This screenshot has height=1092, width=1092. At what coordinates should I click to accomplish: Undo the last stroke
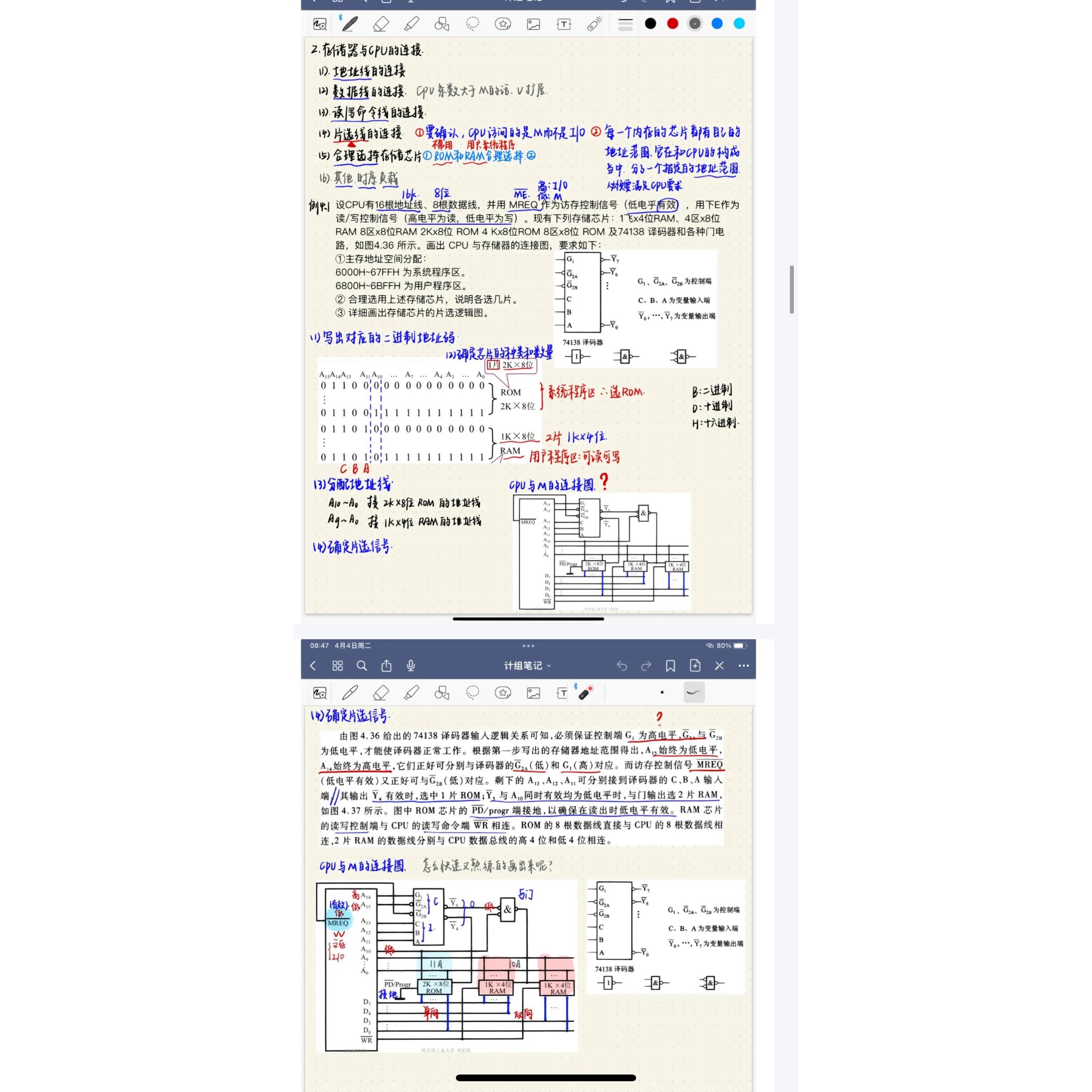pos(622,666)
